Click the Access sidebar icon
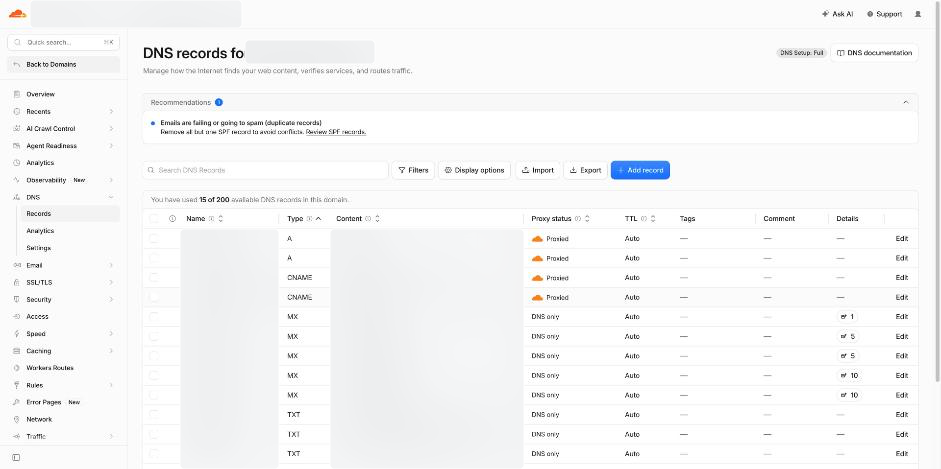This screenshot has width=941, height=469. pos(17,317)
